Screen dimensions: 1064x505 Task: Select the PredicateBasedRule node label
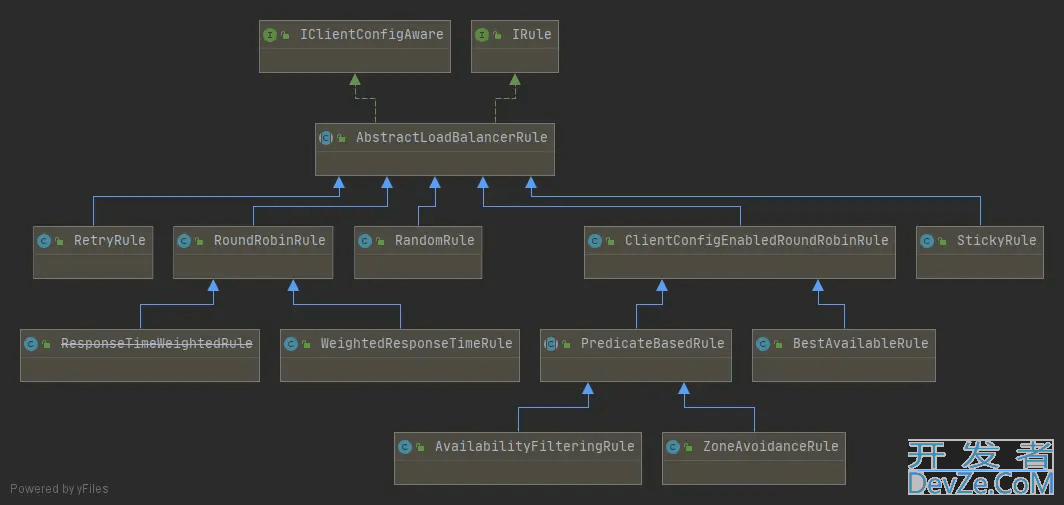pyautogui.click(x=653, y=343)
